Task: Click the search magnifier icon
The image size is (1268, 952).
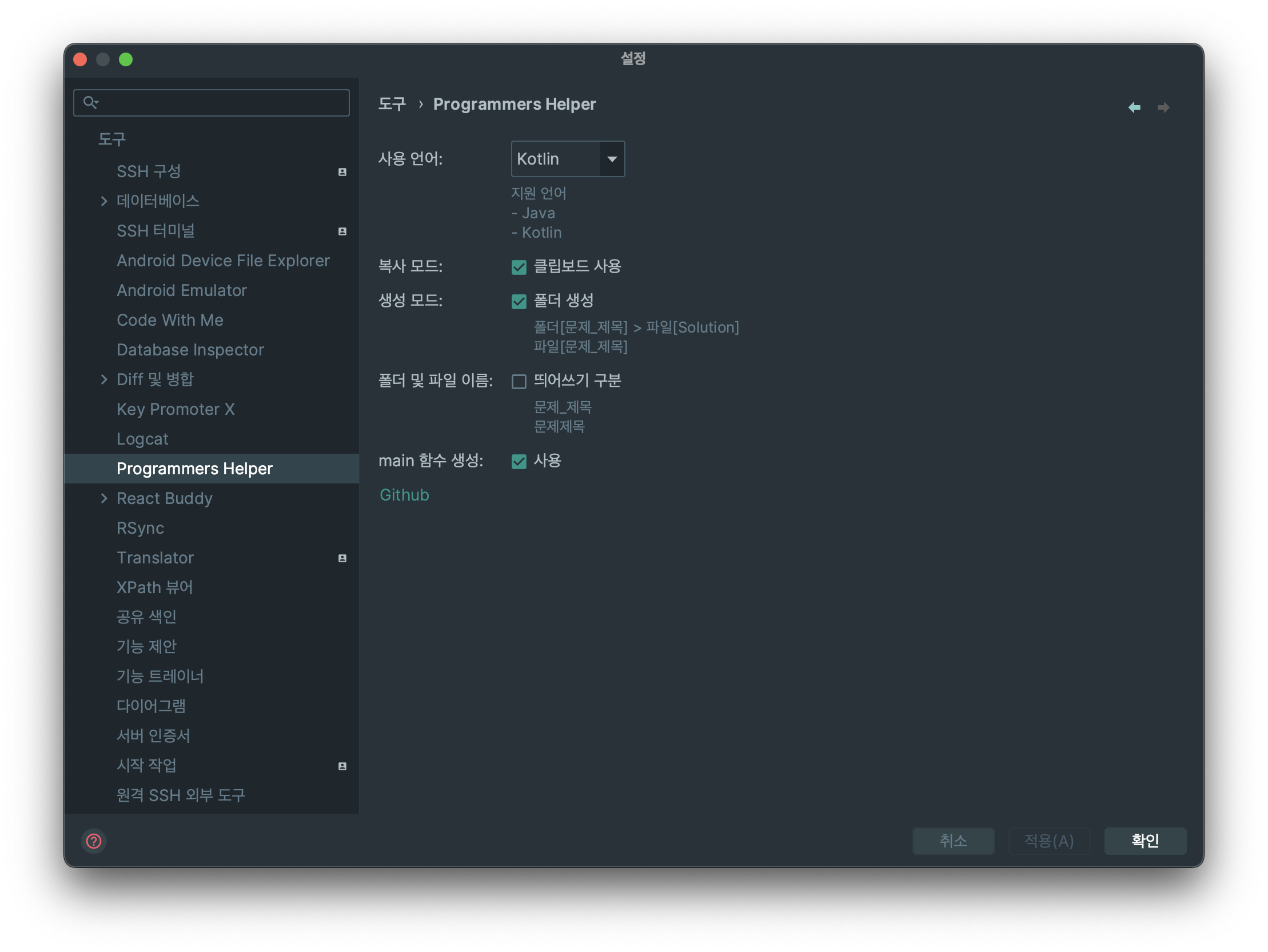Action: [x=90, y=103]
